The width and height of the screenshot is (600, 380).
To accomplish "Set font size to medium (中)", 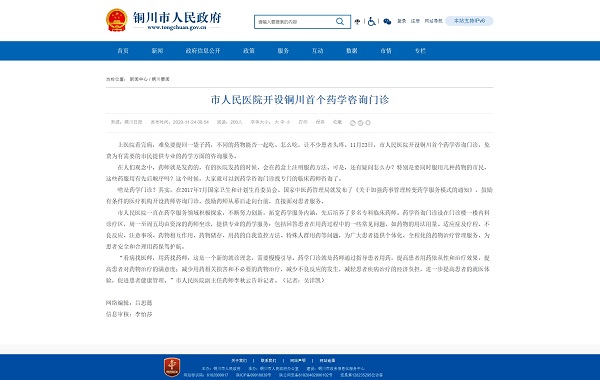I will 282,122.
